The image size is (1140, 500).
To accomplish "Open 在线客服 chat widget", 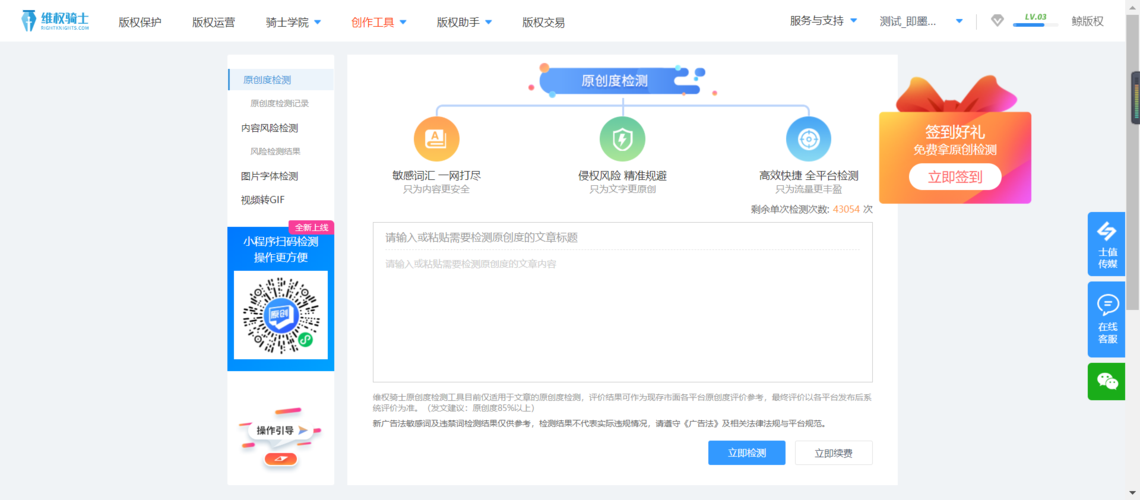I will [1107, 319].
